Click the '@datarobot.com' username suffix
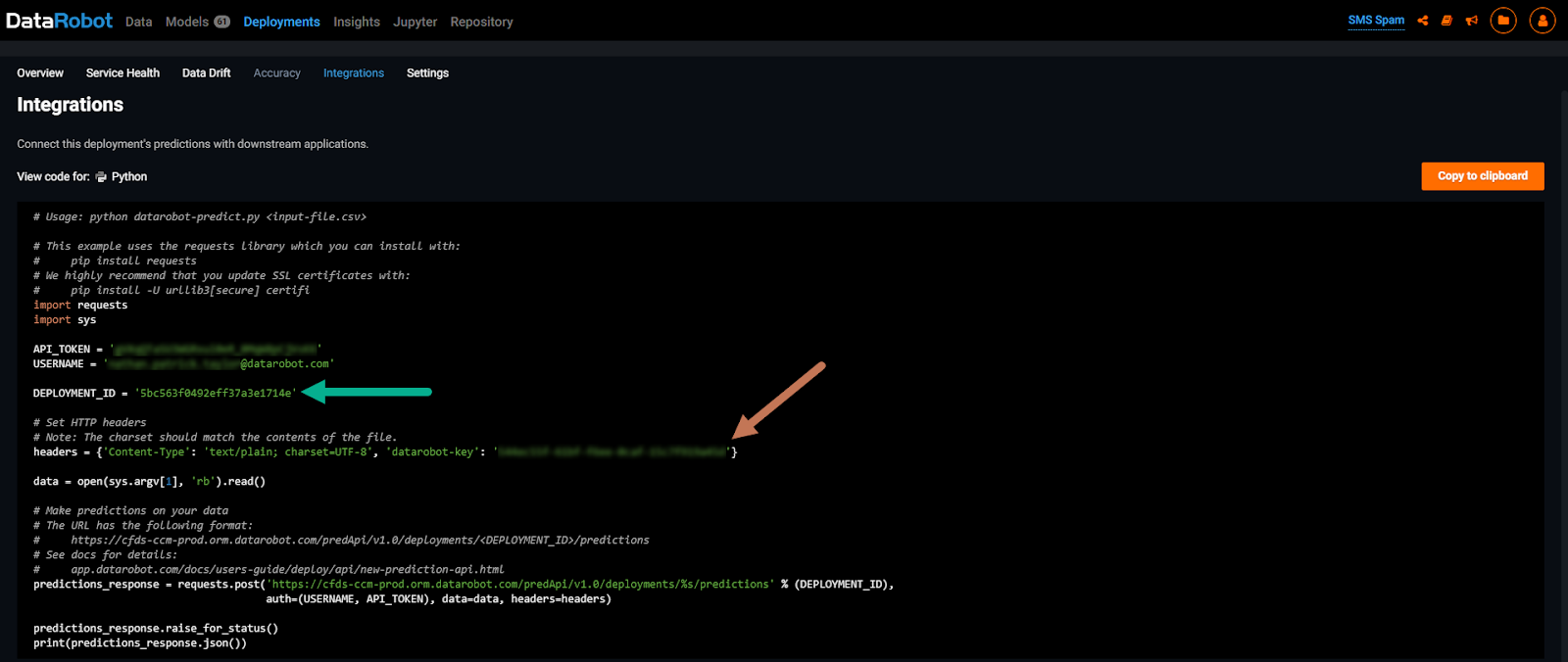This screenshot has width=1568, height=662. [x=285, y=364]
